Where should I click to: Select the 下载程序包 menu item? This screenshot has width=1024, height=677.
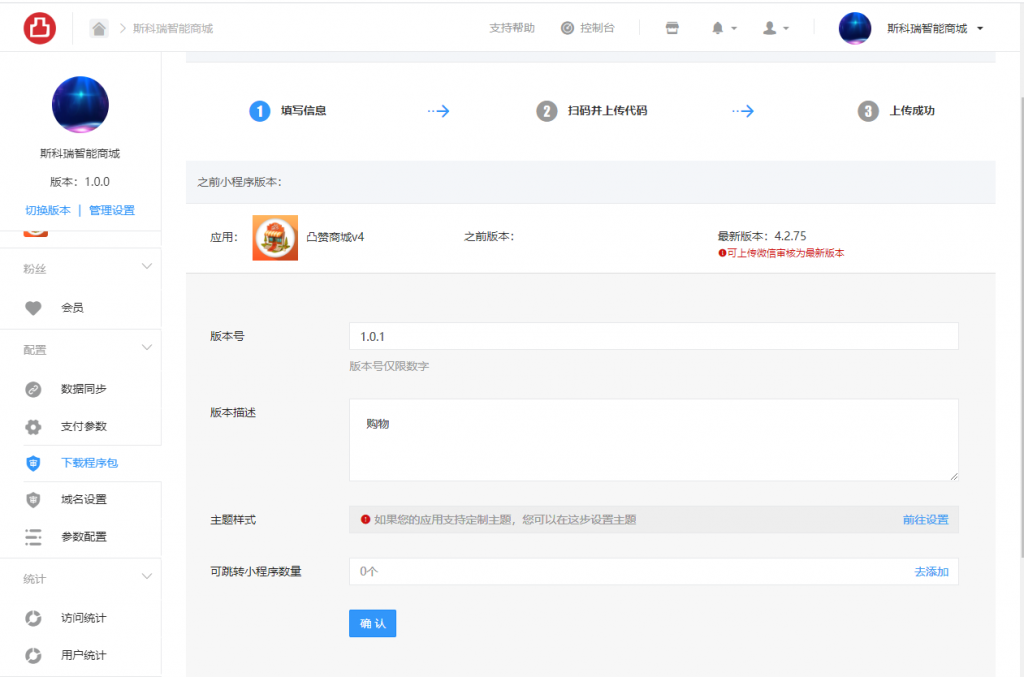89,463
